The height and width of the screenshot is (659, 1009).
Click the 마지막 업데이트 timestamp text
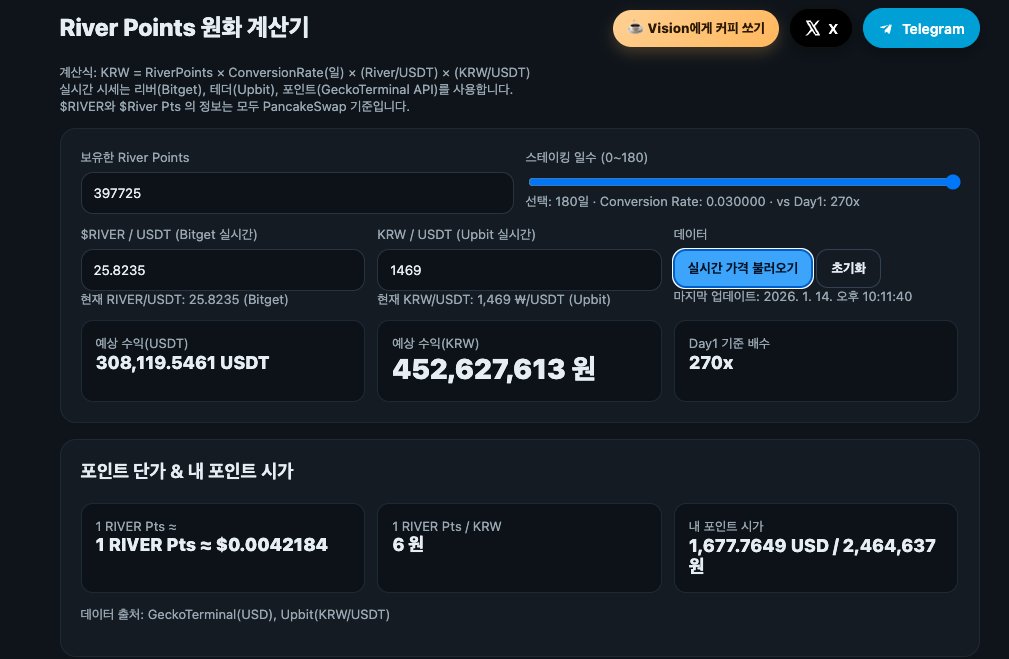pyautogui.click(x=793, y=297)
